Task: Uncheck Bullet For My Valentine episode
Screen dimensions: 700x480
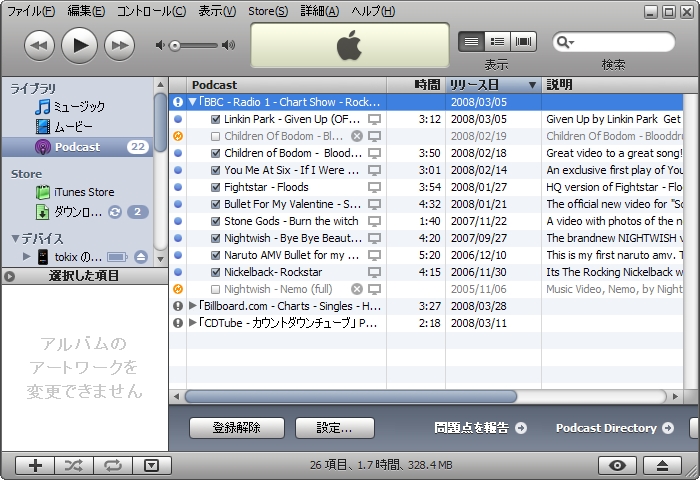Action: (216, 204)
